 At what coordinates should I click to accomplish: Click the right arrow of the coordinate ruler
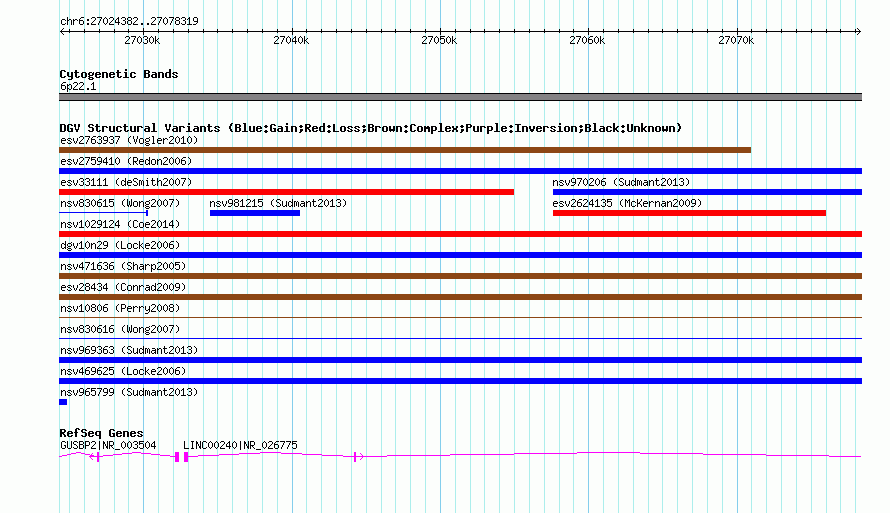pyautogui.click(x=859, y=32)
